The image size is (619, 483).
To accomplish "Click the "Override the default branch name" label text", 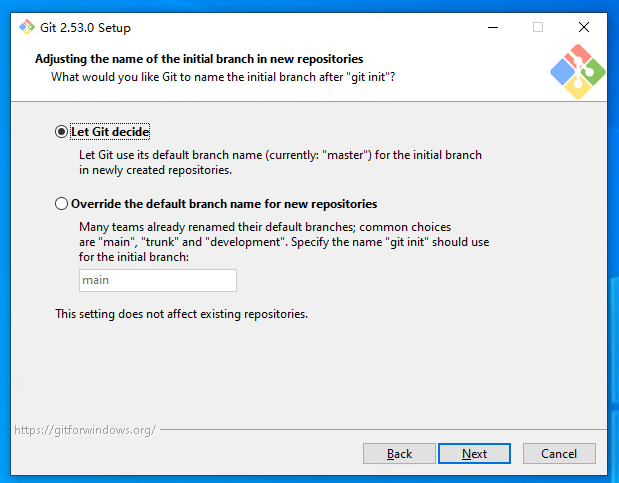I will tap(223, 204).
